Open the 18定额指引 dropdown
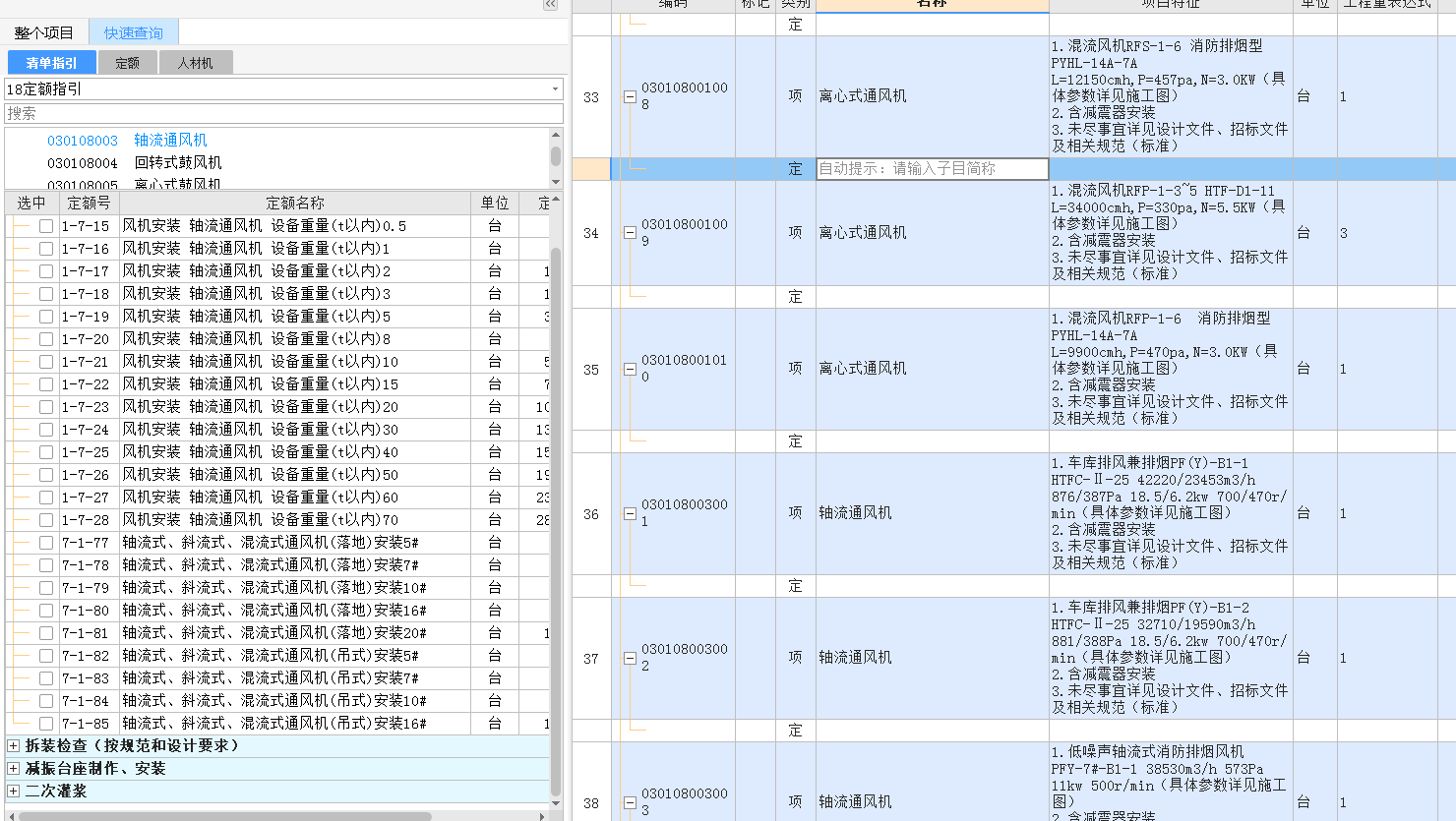 555,89
